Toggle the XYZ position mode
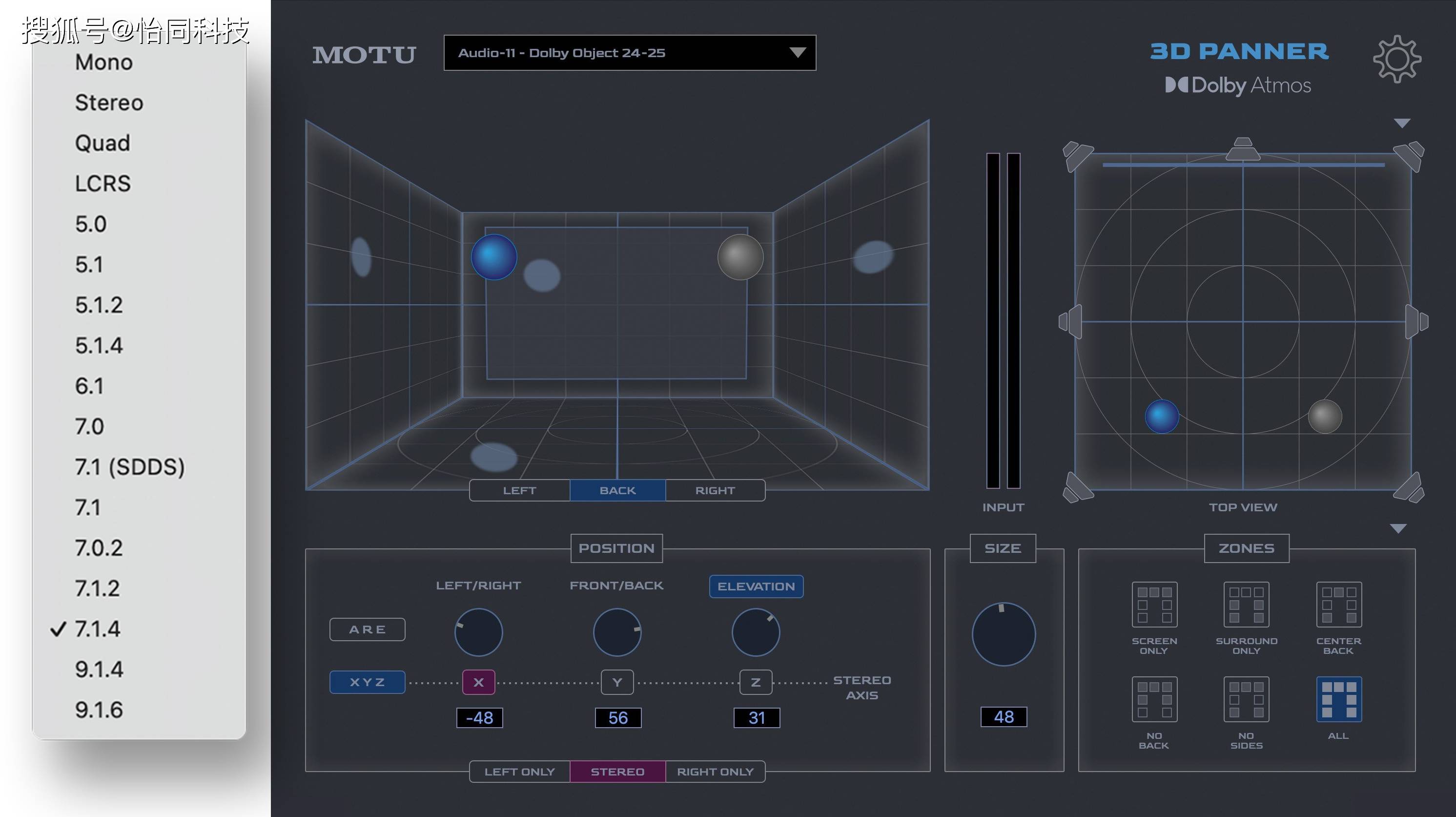Image resolution: width=1456 pixels, height=817 pixels. (368, 682)
